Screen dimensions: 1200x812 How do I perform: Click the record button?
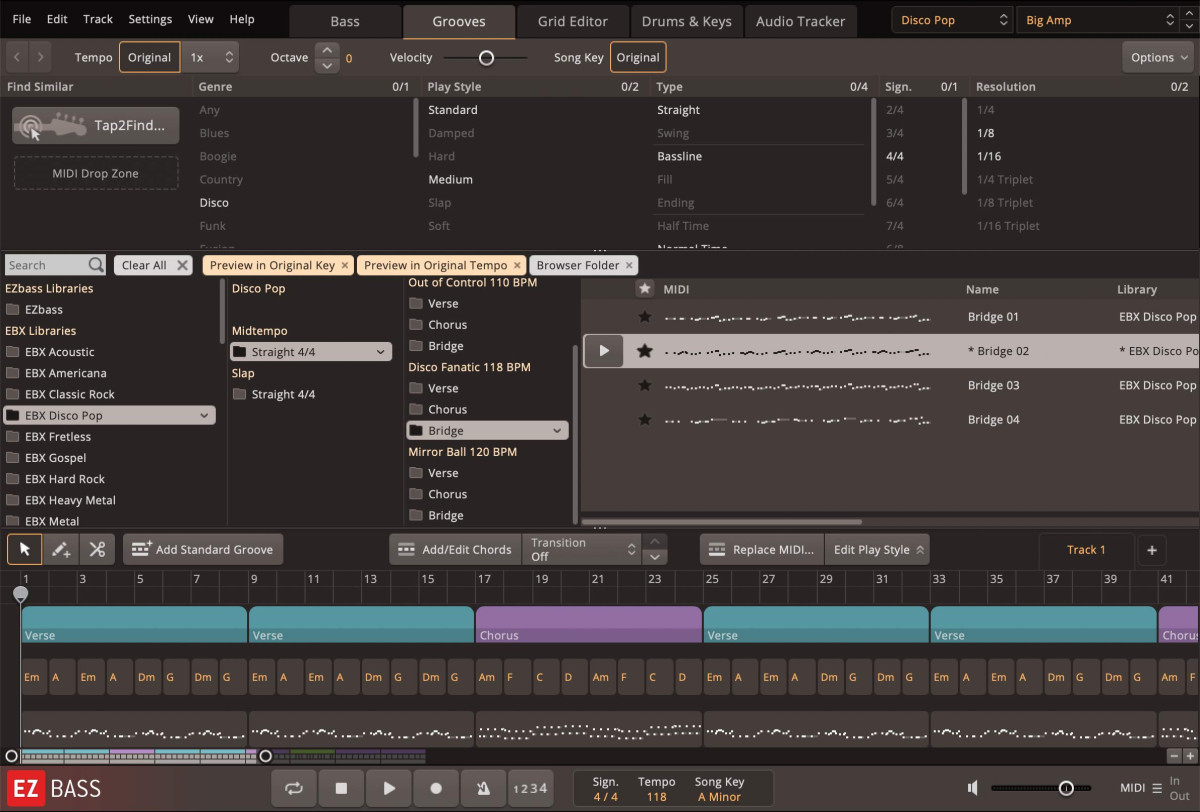point(436,788)
